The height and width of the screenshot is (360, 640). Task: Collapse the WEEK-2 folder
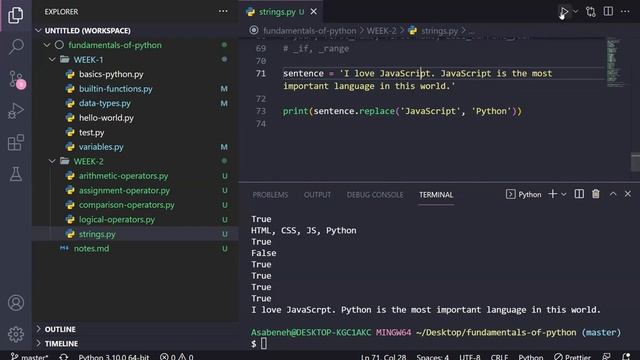(x=52, y=161)
